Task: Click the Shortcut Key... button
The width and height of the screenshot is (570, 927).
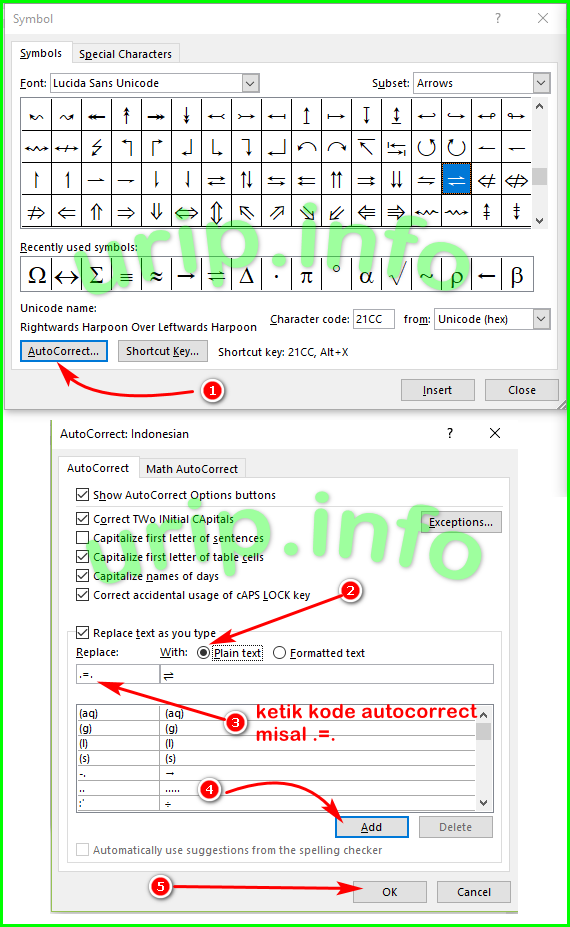Action: [x=163, y=351]
